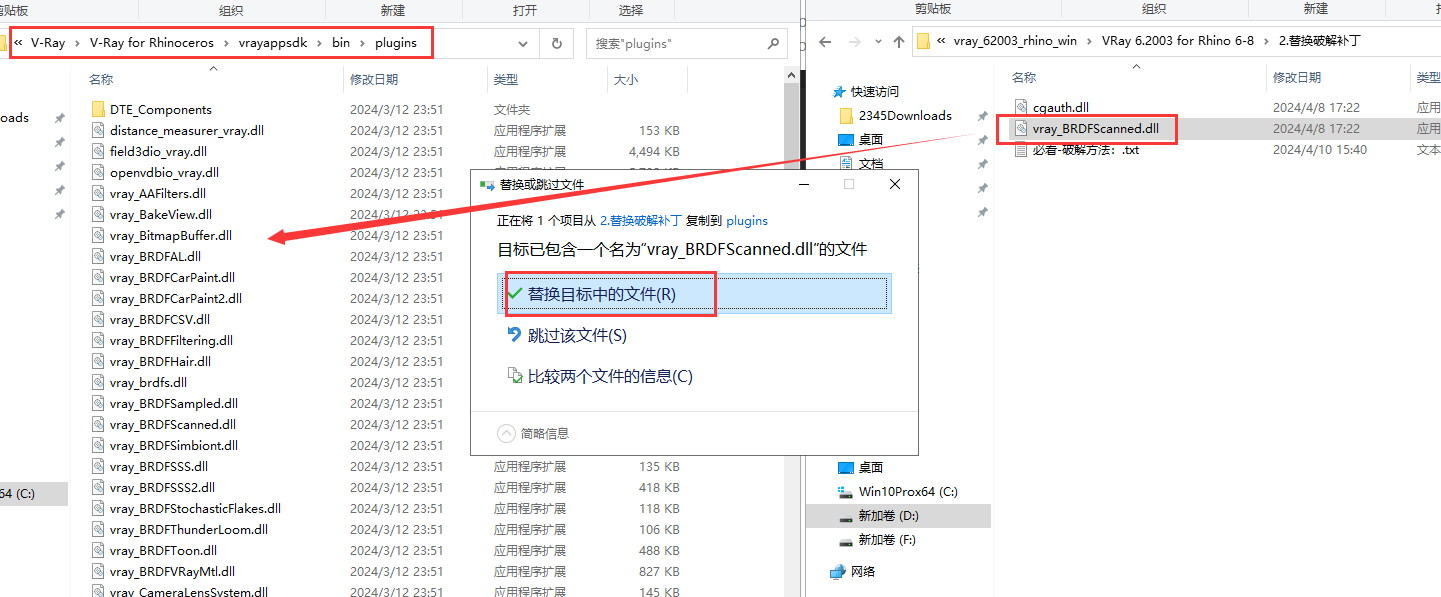Click the plugins destination link in dialog

(x=746, y=220)
